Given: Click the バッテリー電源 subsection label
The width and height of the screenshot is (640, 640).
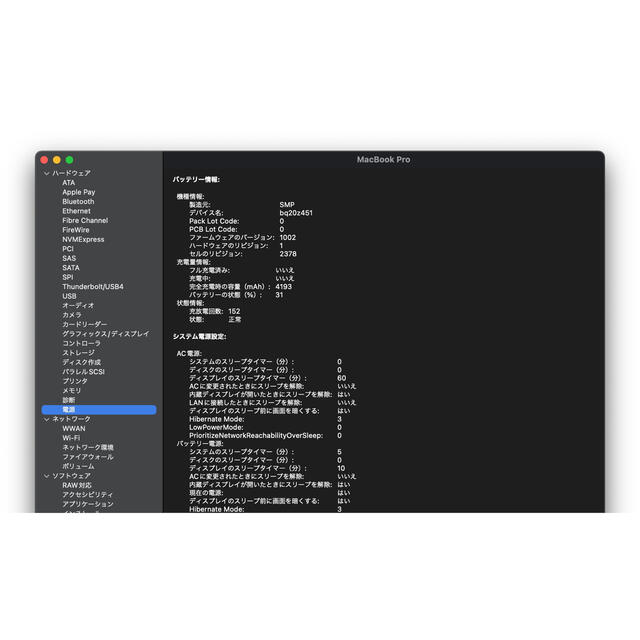Looking at the screenshot, I should (200, 444).
